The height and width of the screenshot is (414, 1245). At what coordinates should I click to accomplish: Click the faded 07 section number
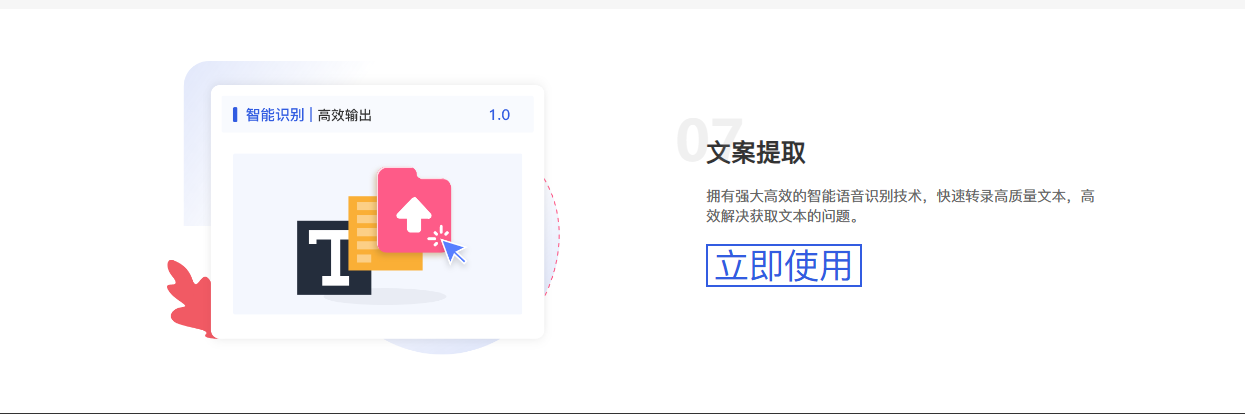coord(709,139)
